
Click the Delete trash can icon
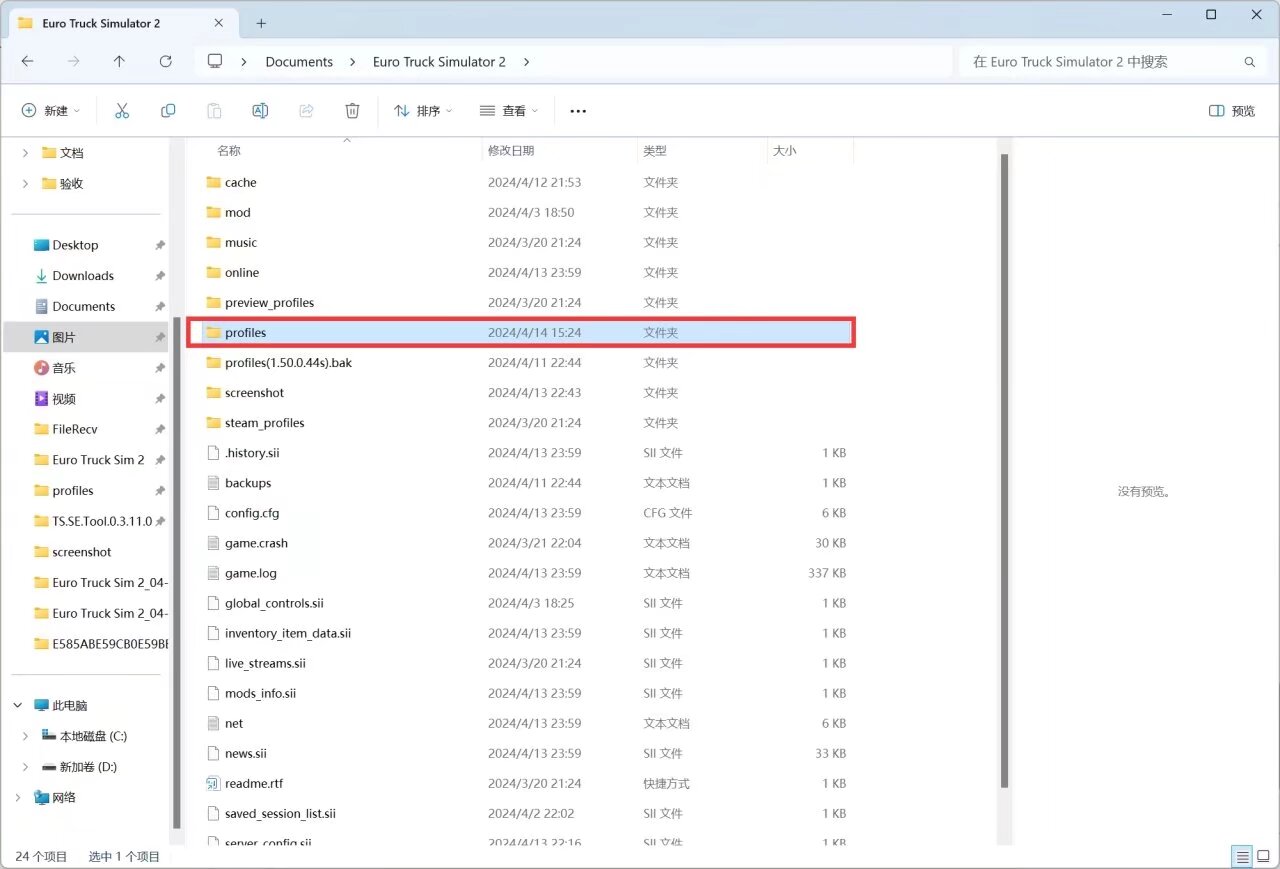coord(352,111)
